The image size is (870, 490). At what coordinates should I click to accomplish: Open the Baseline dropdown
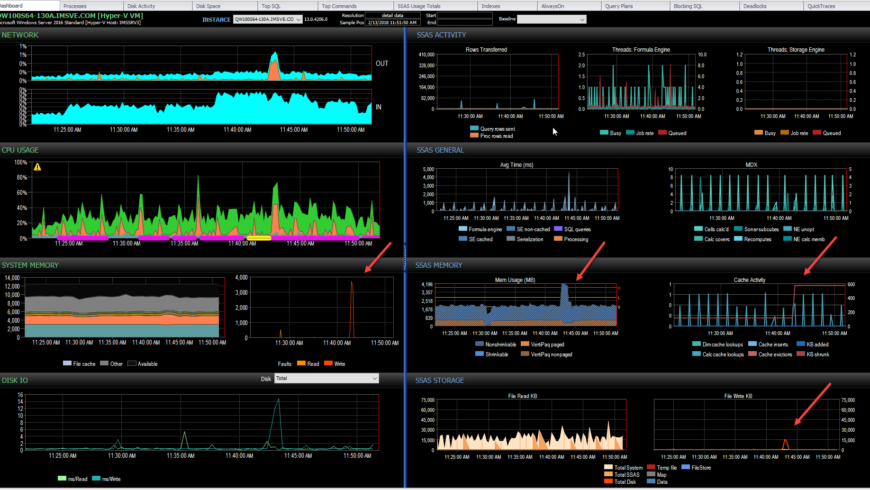click(x=552, y=19)
